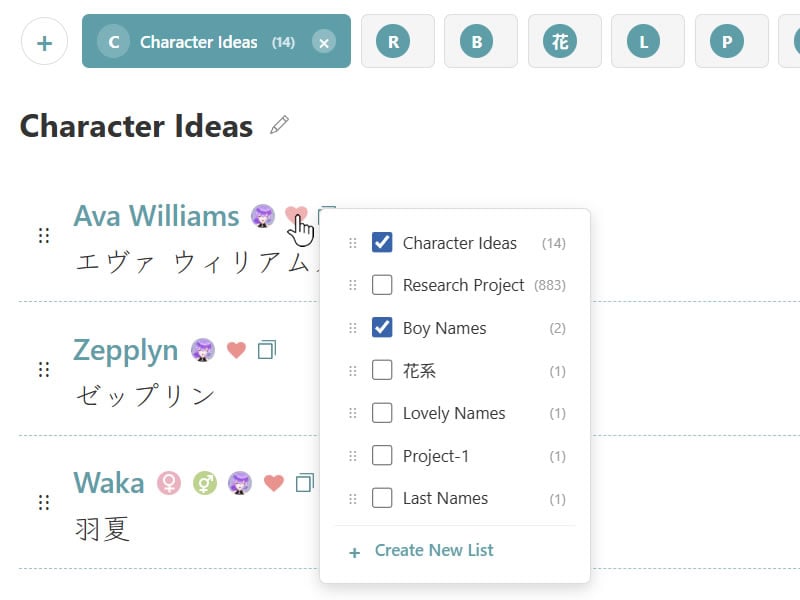Check the Research Project checkbox
This screenshot has width=800, height=600.
pos(383,285)
